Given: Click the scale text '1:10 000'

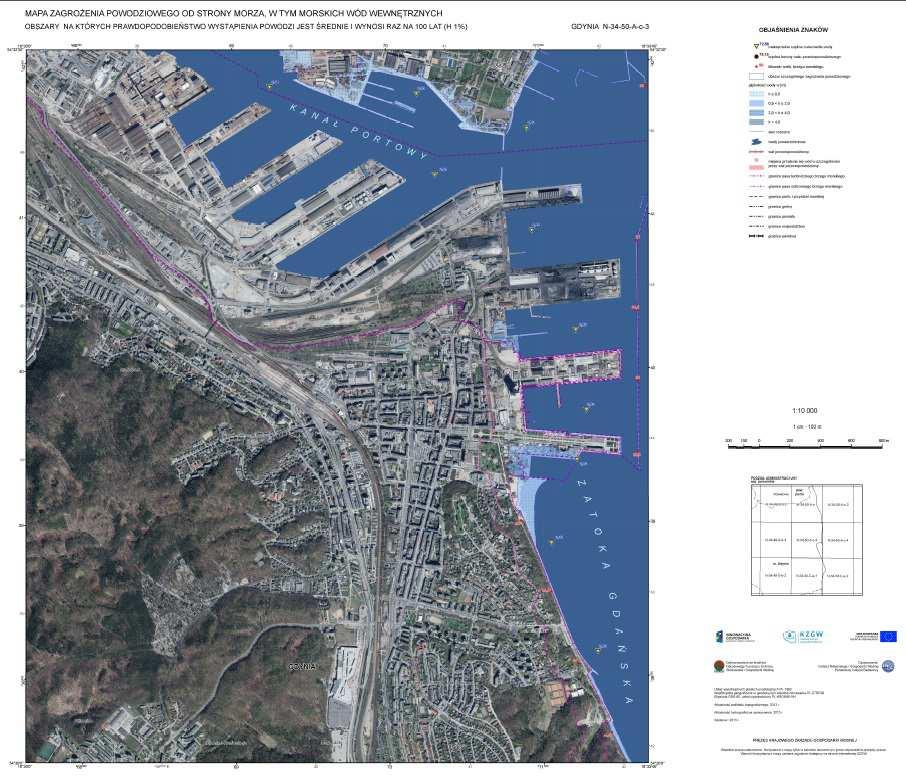Looking at the screenshot, I should pyautogui.click(x=804, y=411).
